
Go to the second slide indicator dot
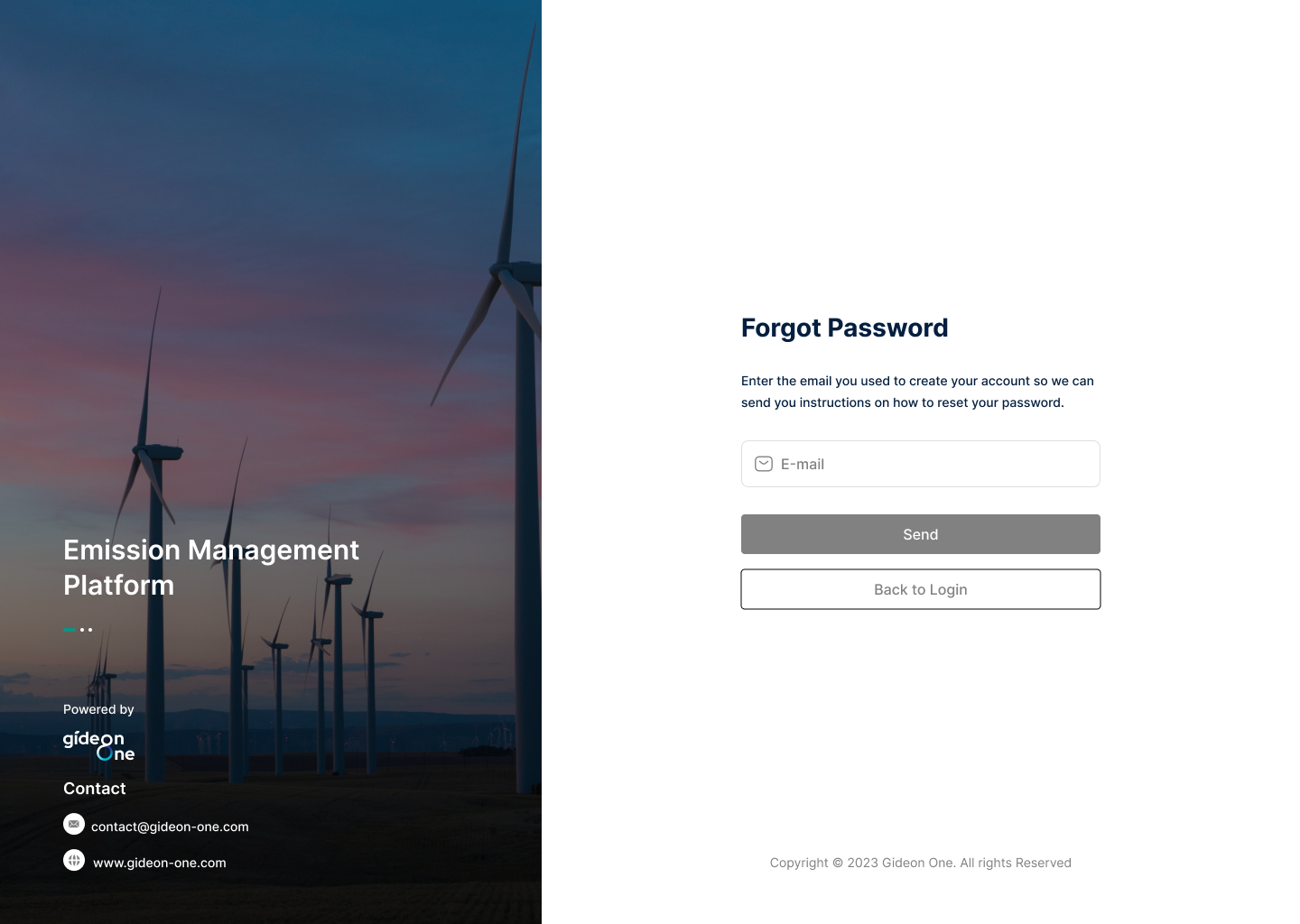point(83,630)
